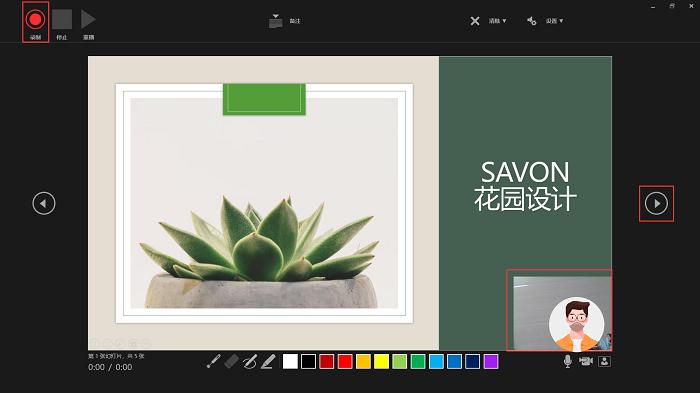Pick the white ink color

290,361
